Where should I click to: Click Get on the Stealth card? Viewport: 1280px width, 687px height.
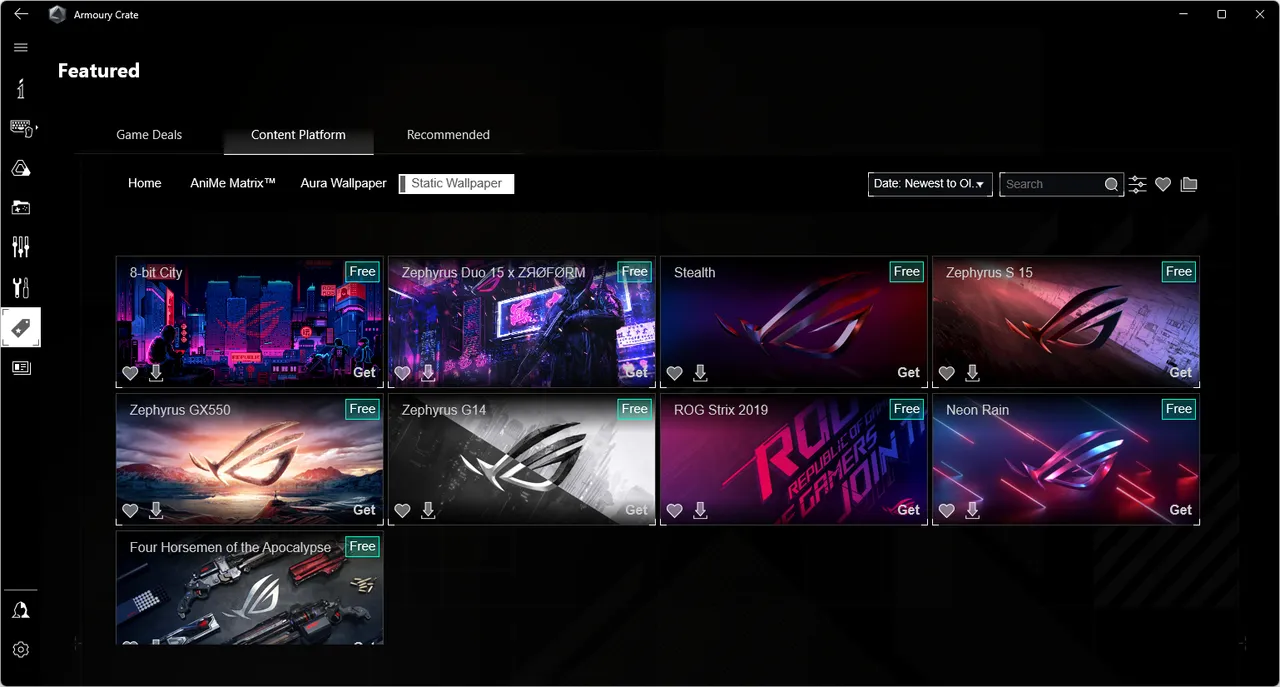[x=909, y=373]
